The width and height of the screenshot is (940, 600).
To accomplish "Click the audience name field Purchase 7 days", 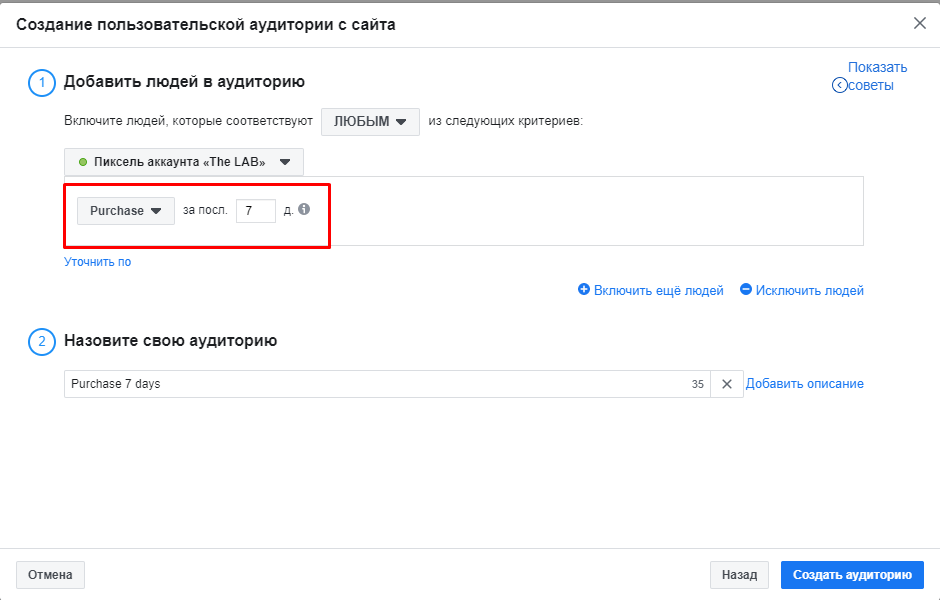I will click(x=300, y=383).
